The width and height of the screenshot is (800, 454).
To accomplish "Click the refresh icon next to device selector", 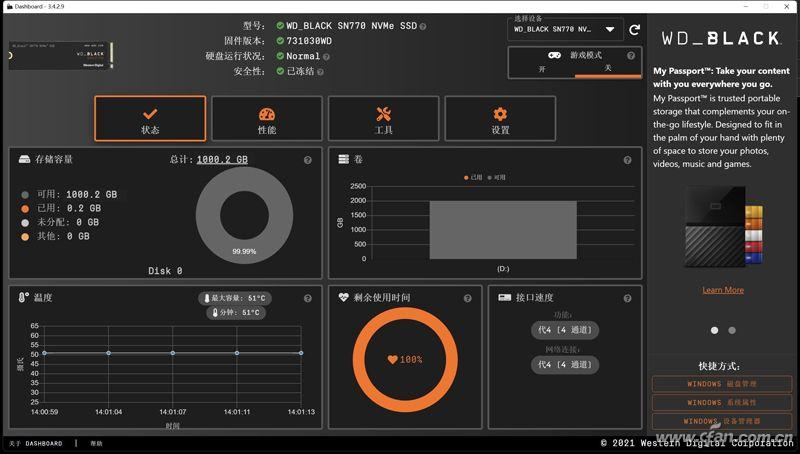I will (634, 30).
